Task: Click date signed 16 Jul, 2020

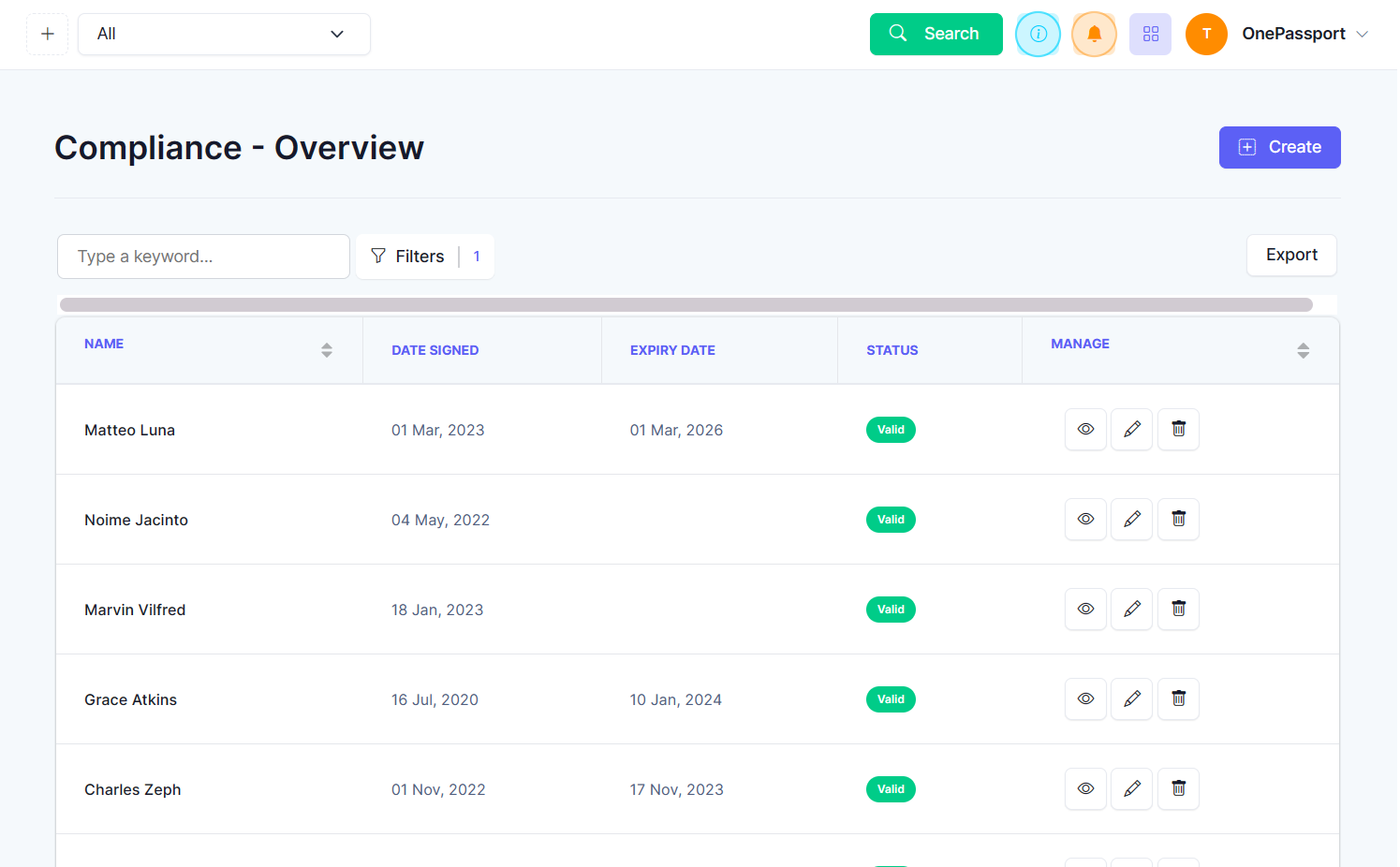Action: [x=435, y=700]
